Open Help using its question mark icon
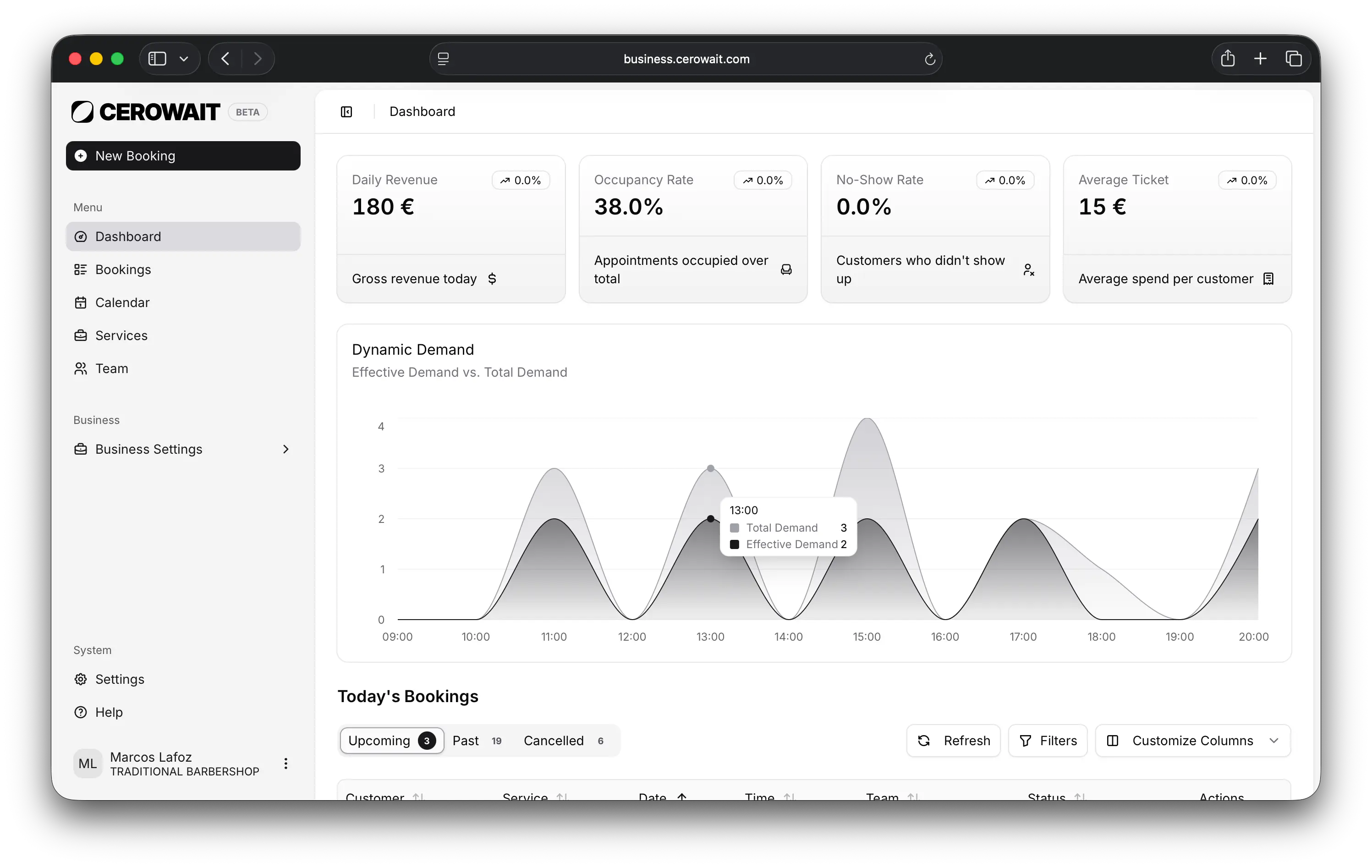This screenshot has width=1372, height=868. click(x=81, y=712)
